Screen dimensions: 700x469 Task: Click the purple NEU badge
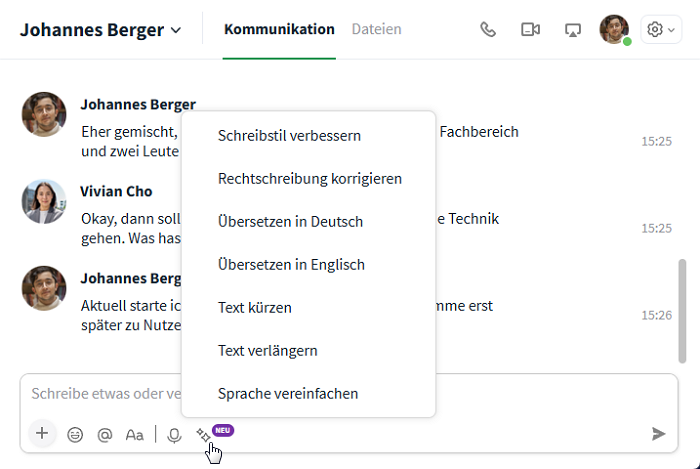[x=223, y=430]
